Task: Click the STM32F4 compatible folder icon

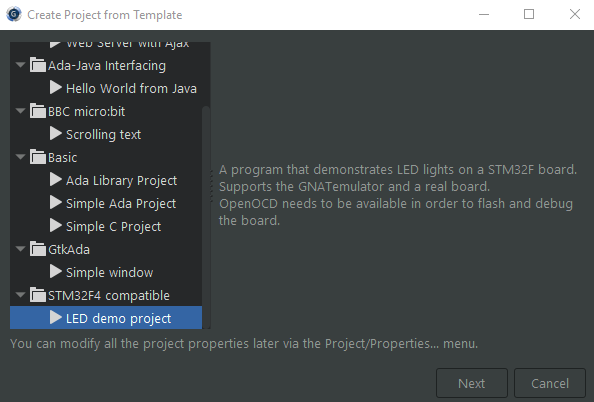Action: click(38, 295)
